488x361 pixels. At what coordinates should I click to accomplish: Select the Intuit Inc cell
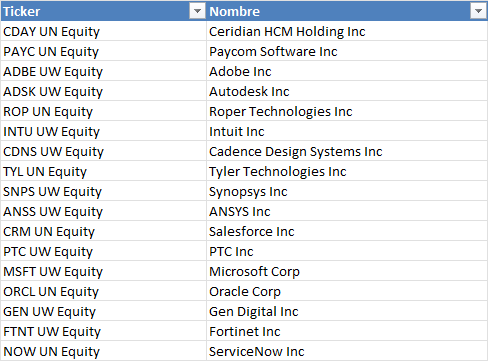[x=347, y=131]
